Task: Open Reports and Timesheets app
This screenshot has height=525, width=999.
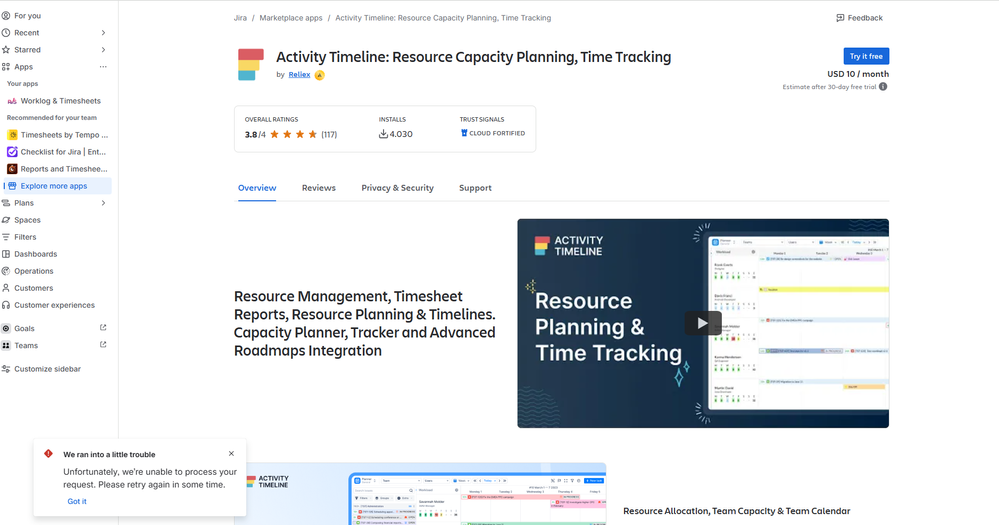Action: pyautogui.click(x=57, y=169)
